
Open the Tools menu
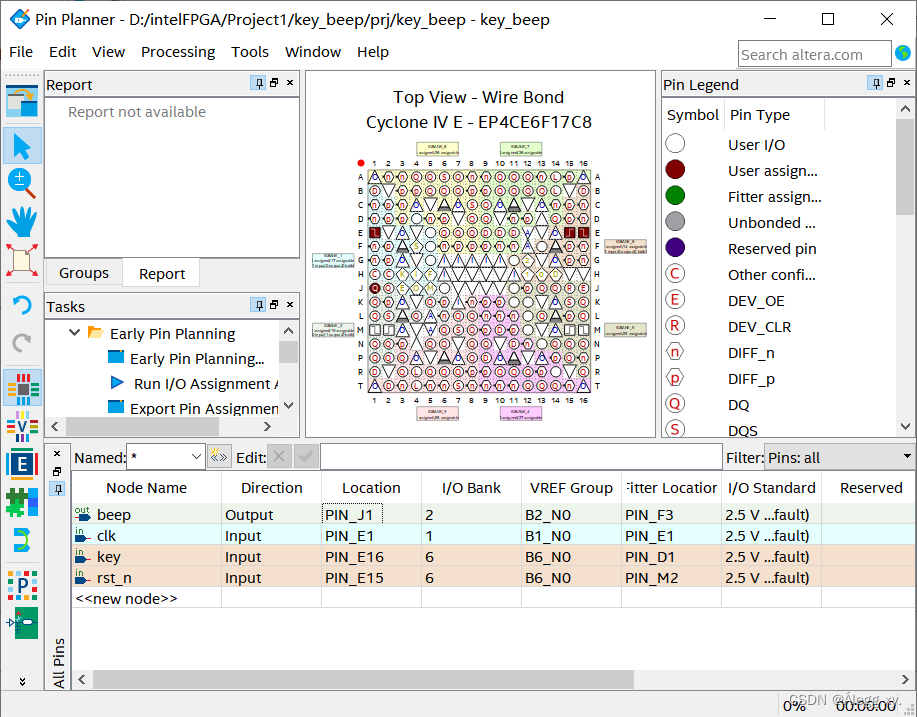click(x=250, y=52)
